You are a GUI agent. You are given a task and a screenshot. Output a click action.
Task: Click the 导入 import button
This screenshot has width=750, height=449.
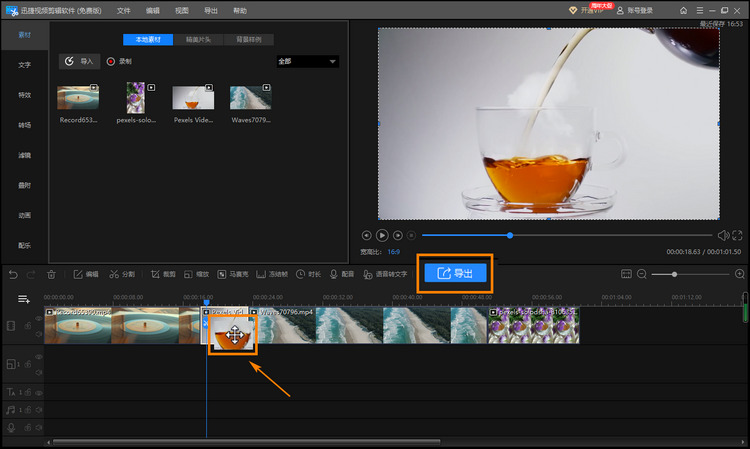[79, 61]
